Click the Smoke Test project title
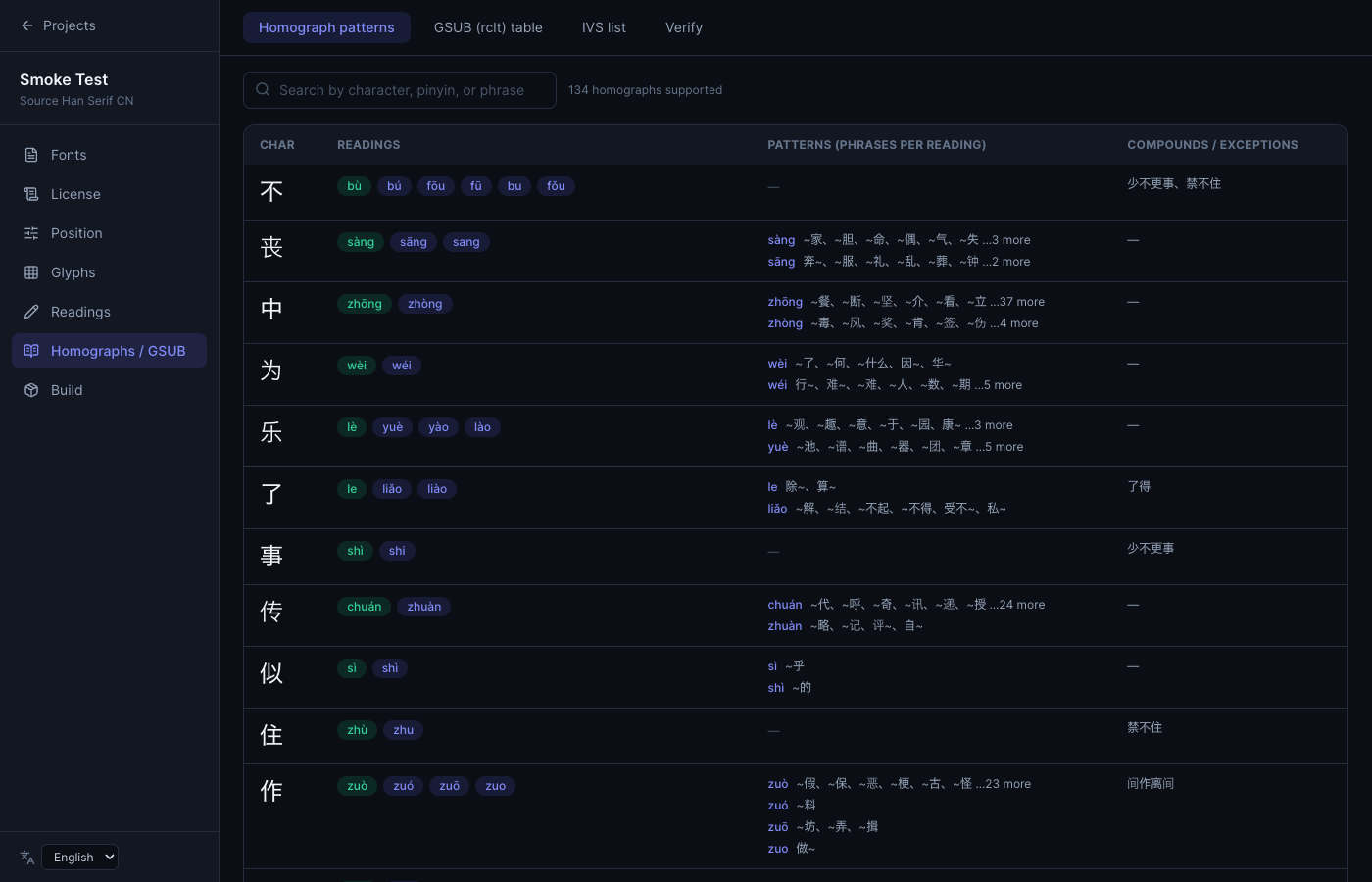Viewport: 1372px width, 882px height. coord(64,79)
